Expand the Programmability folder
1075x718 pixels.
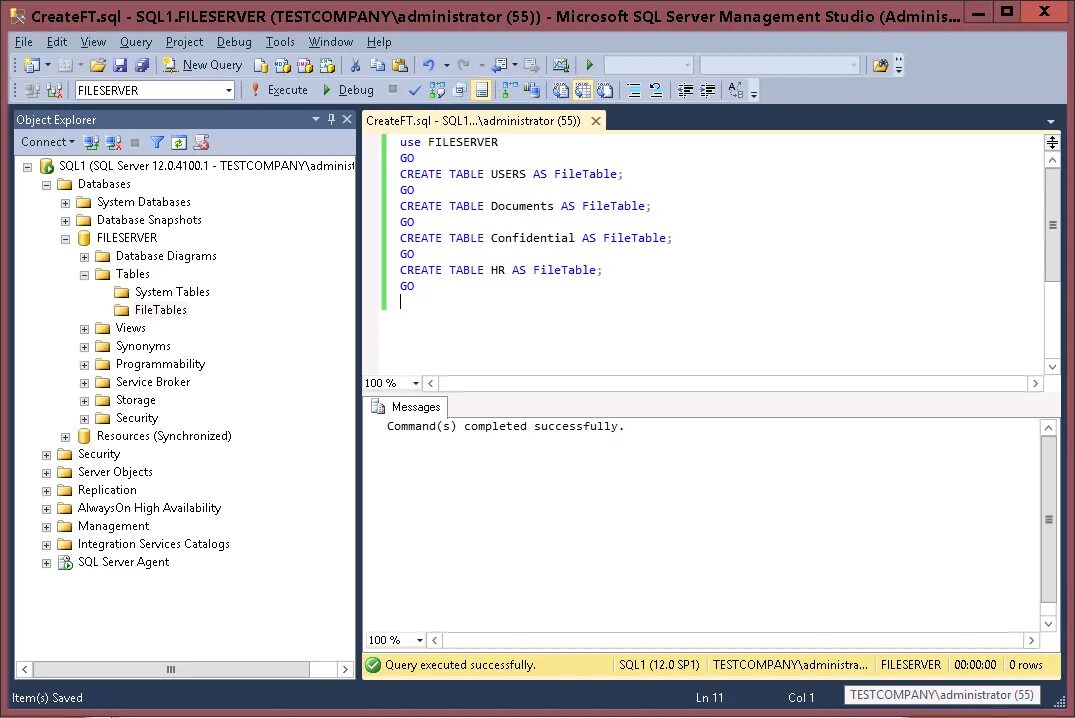tap(84, 366)
